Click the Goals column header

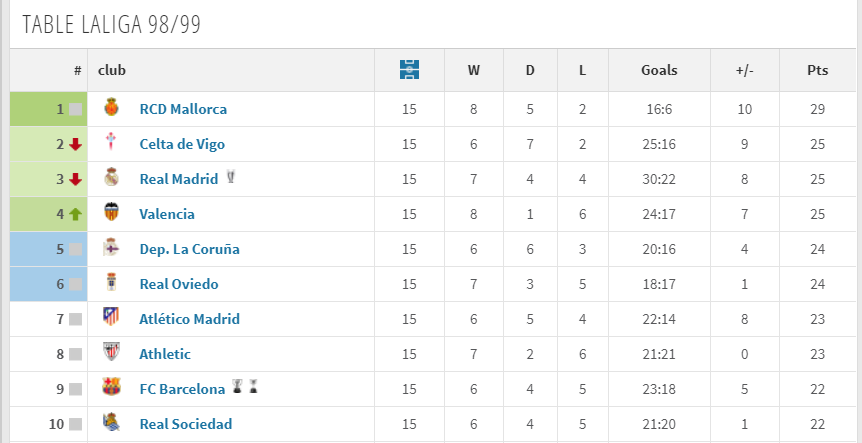coord(659,70)
